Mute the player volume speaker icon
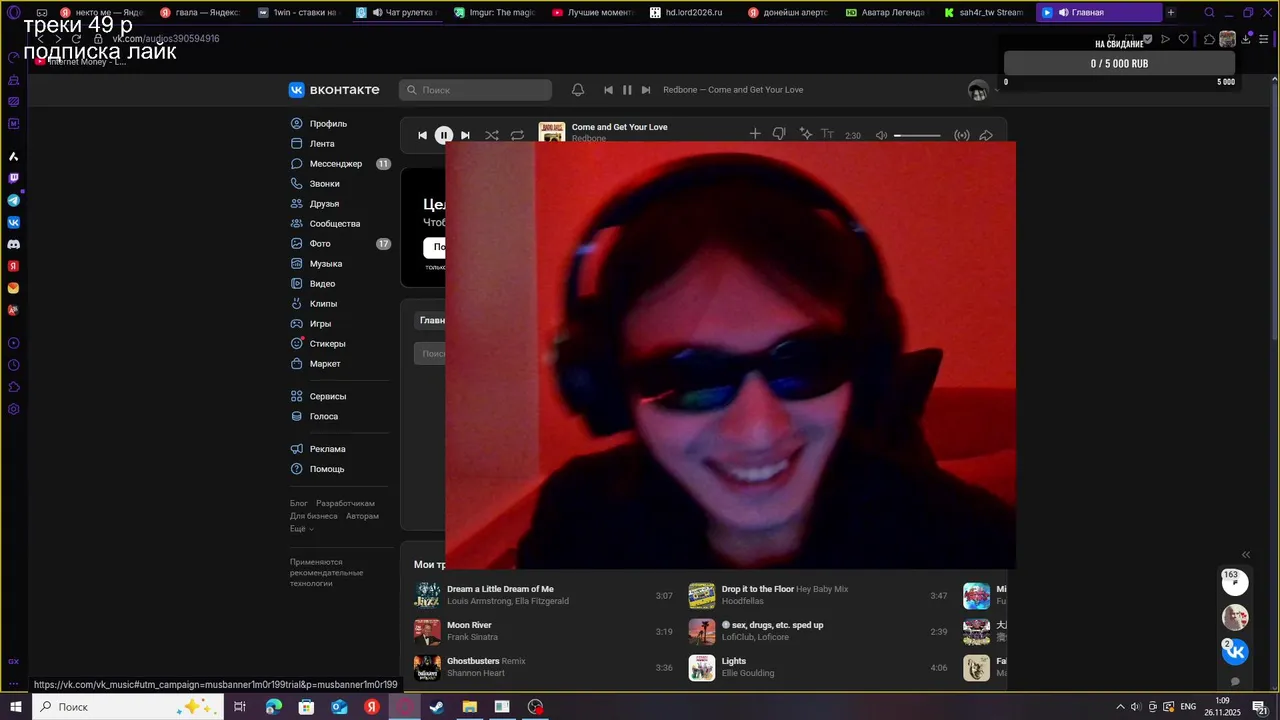1280x720 pixels. point(881,135)
